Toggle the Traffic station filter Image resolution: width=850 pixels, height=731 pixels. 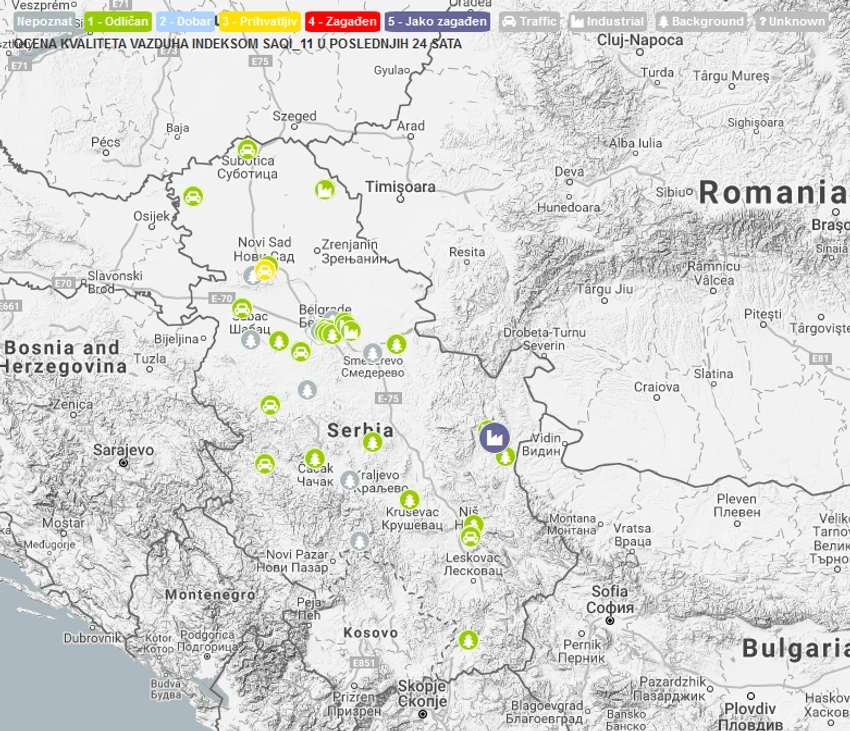(529, 22)
